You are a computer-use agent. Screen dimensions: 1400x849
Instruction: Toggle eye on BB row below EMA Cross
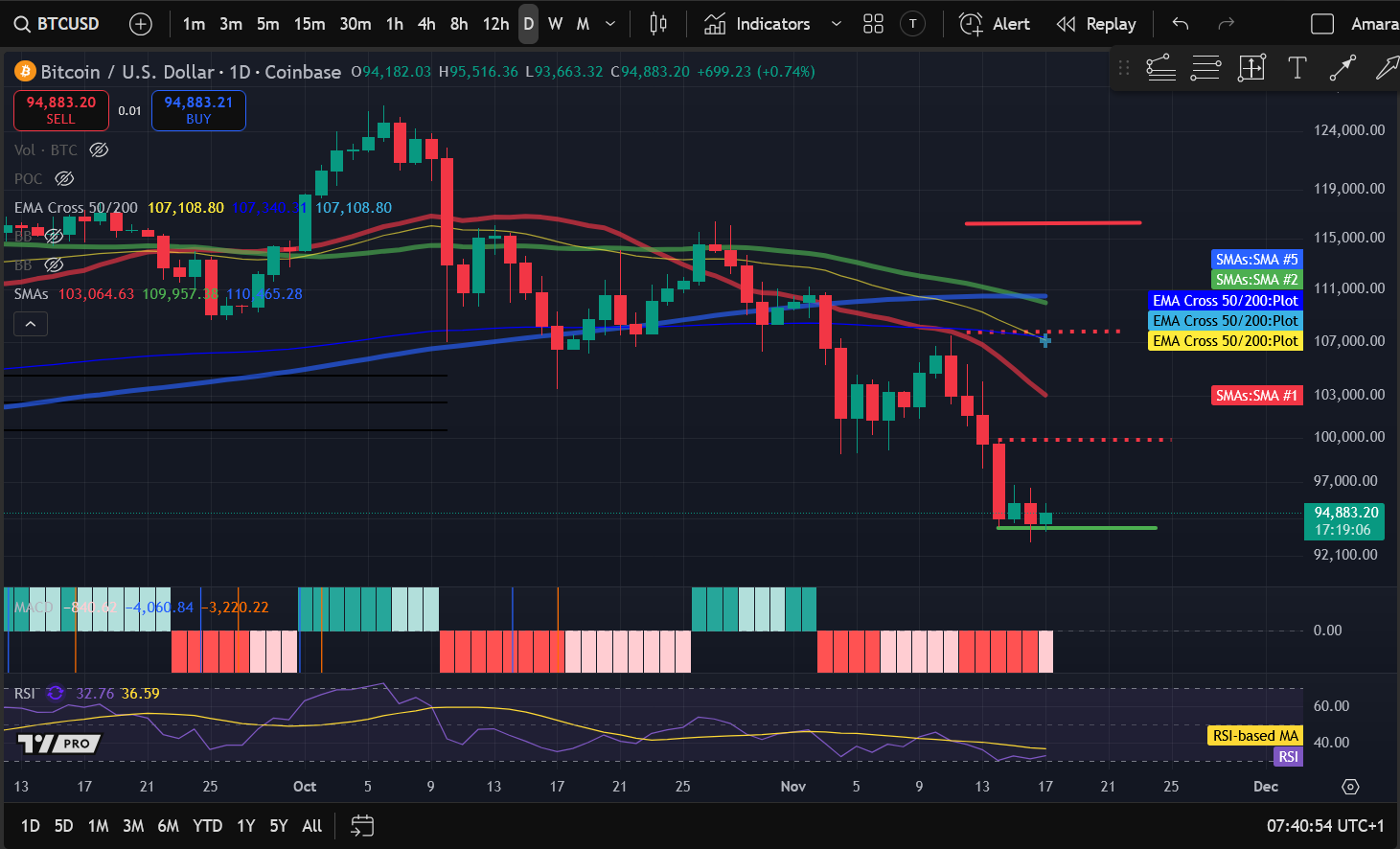coord(55,236)
